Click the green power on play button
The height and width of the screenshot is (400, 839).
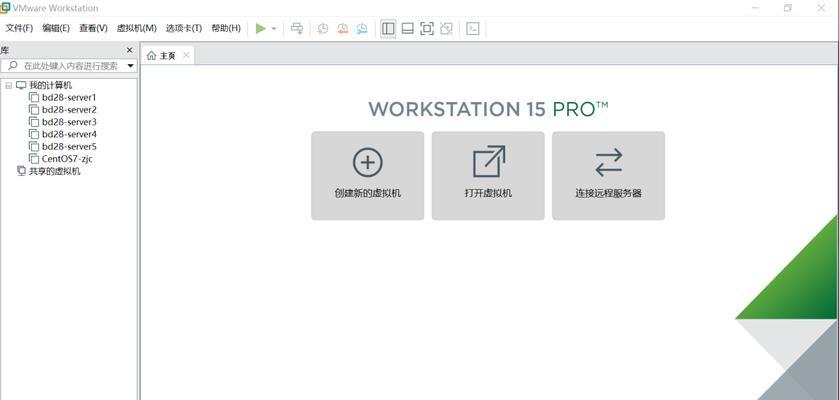click(x=261, y=28)
